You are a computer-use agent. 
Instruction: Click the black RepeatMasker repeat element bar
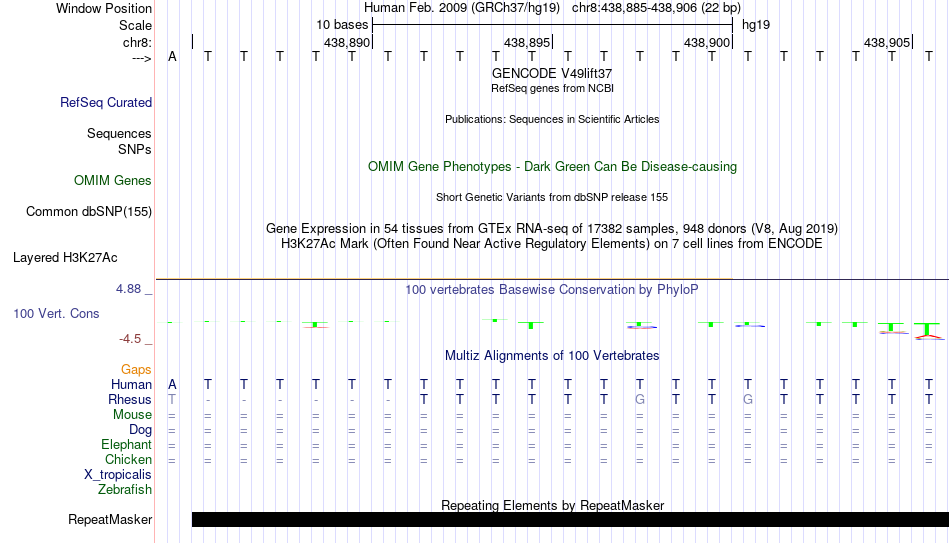pos(570,519)
